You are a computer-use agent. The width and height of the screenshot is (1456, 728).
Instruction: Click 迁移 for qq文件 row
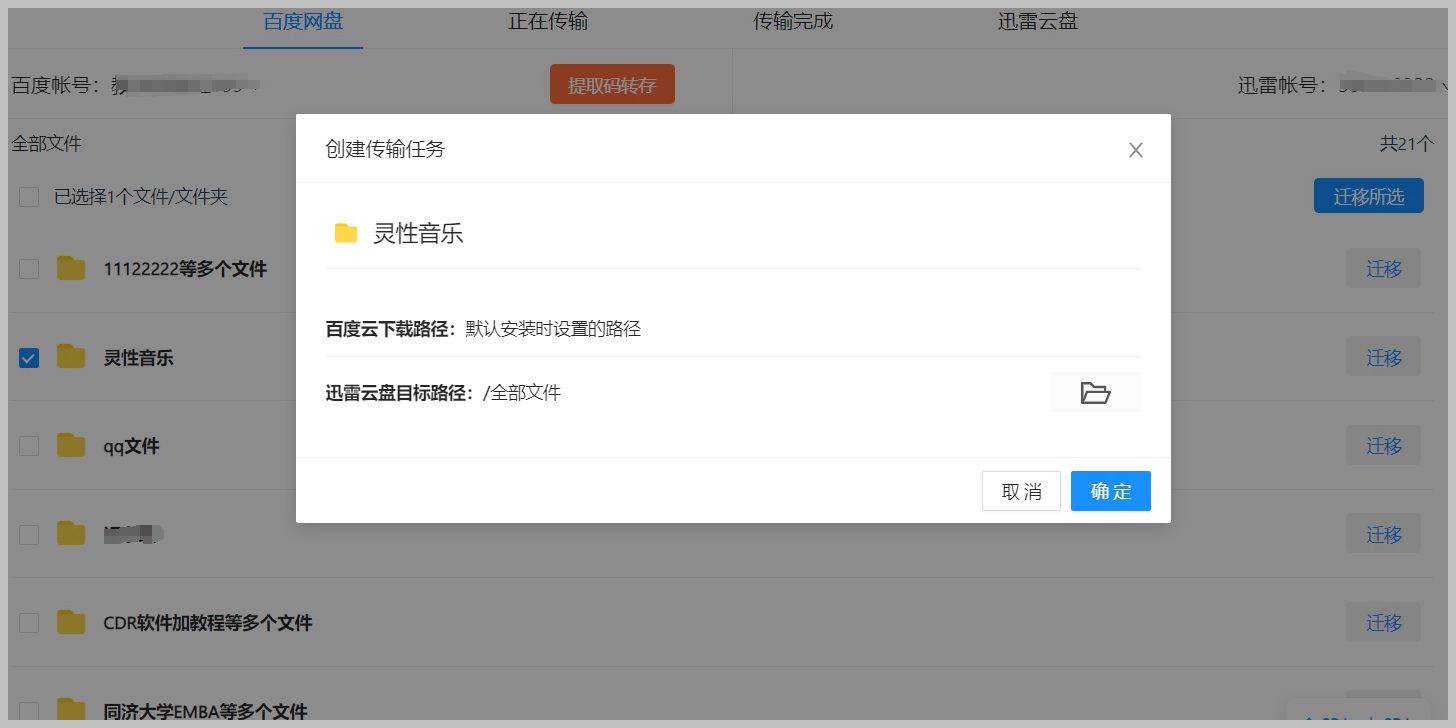coord(1383,446)
